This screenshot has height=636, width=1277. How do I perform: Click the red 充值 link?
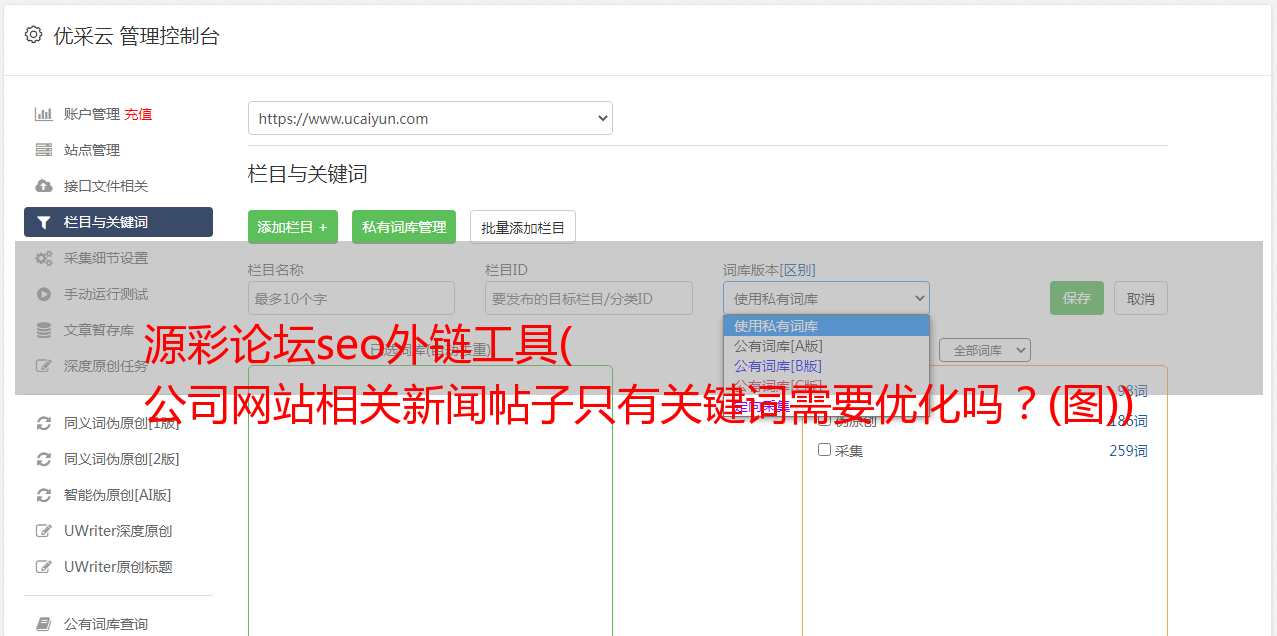click(138, 114)
